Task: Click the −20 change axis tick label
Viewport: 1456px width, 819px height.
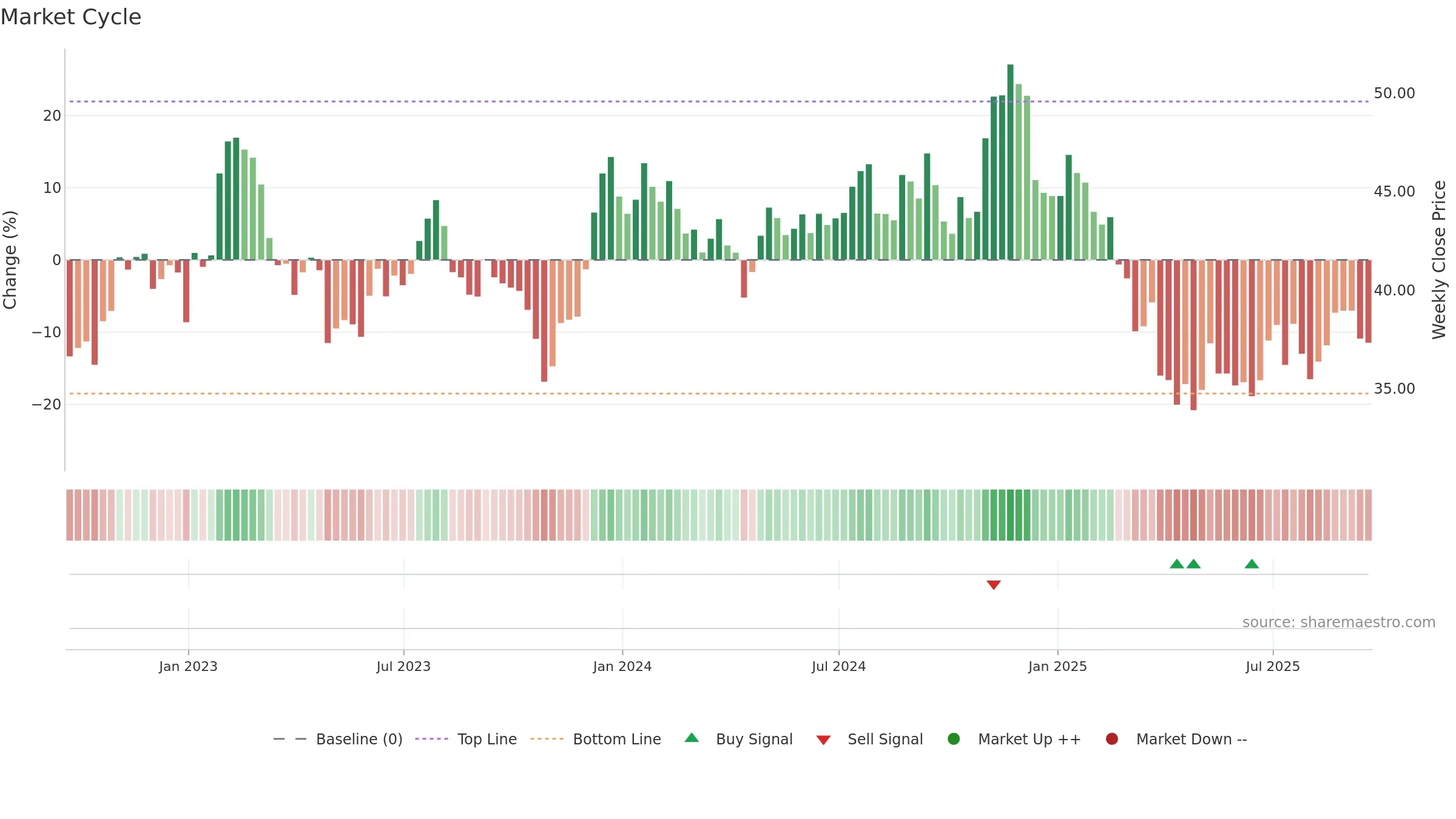Action: (x=47, y=405)
